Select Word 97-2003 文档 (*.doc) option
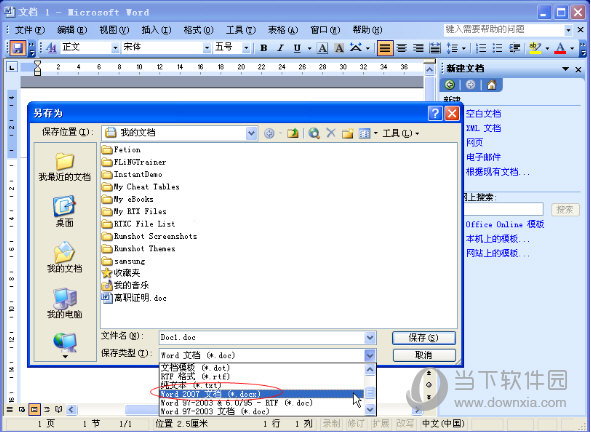 [x=262, y=411]
